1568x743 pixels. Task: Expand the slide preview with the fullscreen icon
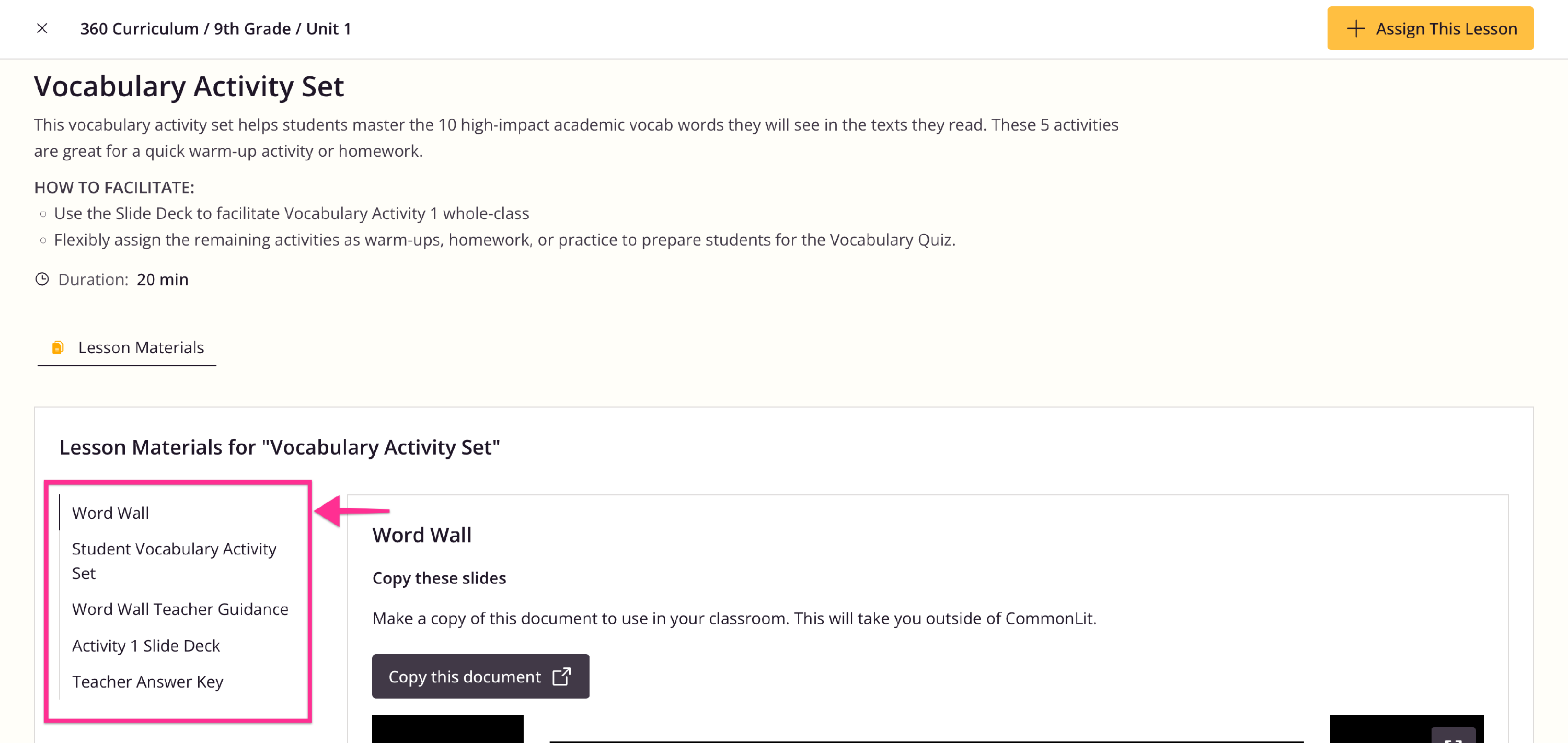pyautogui.click(x=1452, y=736)
